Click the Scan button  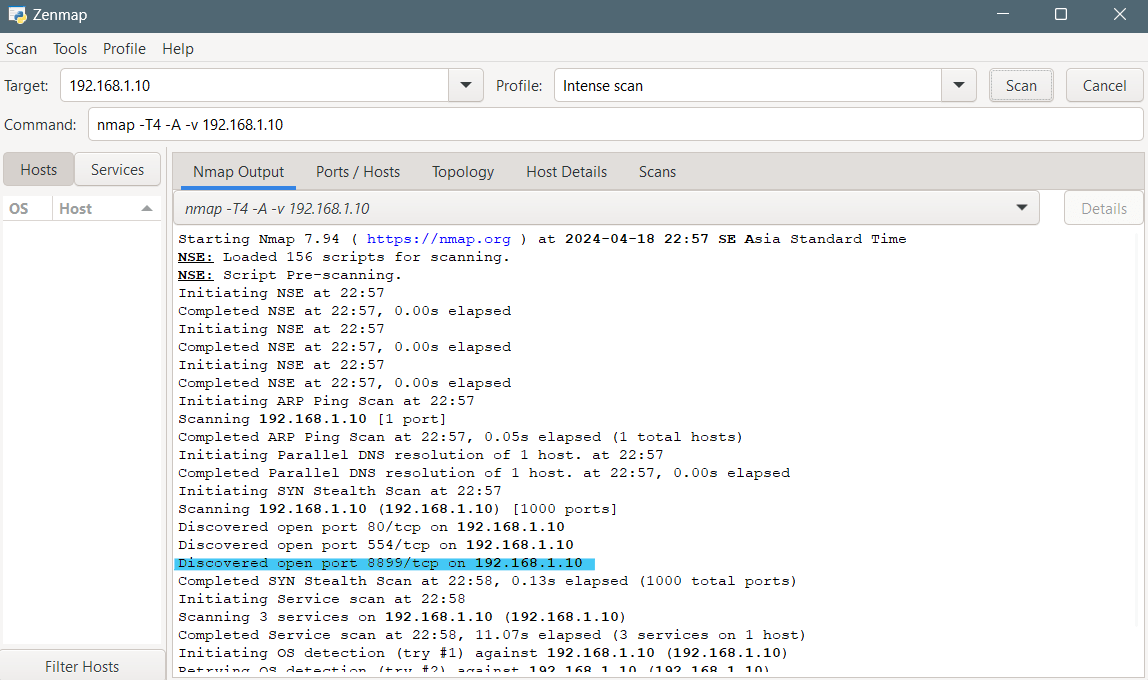coord(1021,86)
